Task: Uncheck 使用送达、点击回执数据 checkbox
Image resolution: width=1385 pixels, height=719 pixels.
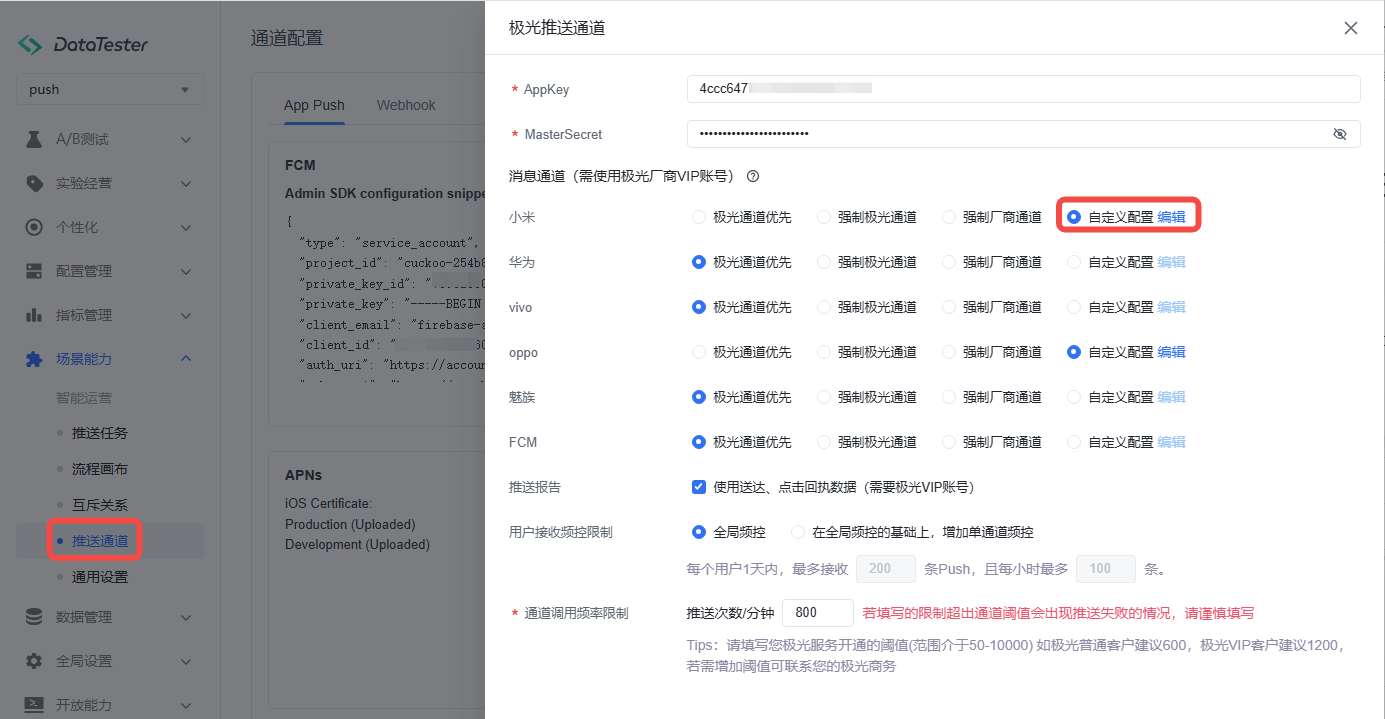Action: [x=699, y=487]
